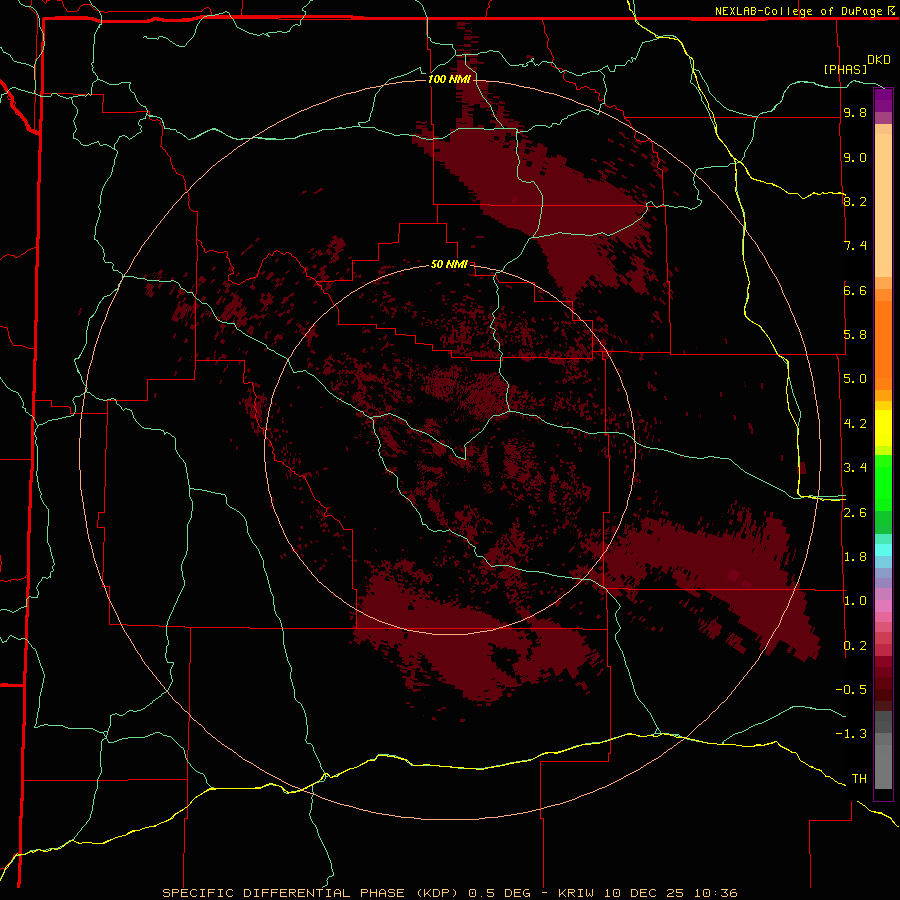Click the 9.0 scale value

point(855,157)
